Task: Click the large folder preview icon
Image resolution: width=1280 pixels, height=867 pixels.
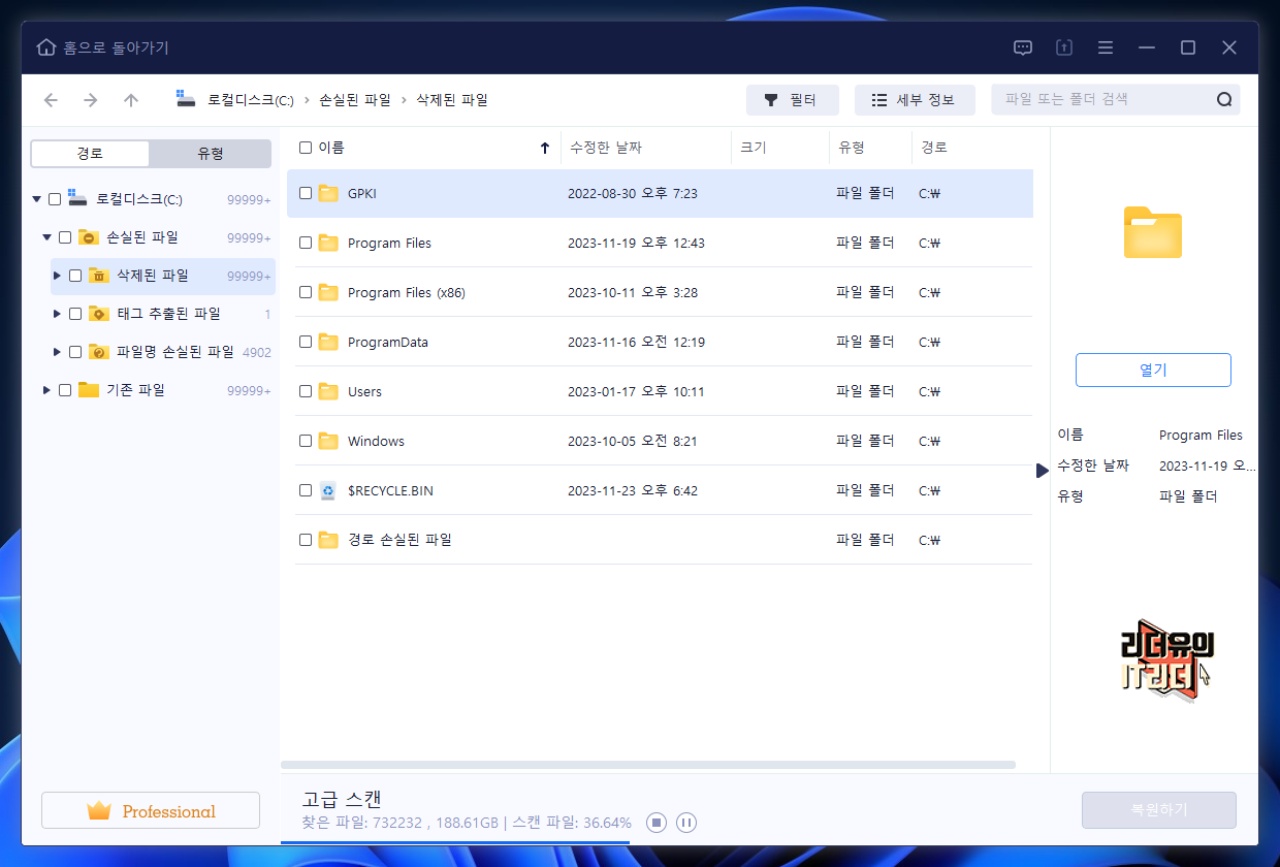Action: (1153, 233)
